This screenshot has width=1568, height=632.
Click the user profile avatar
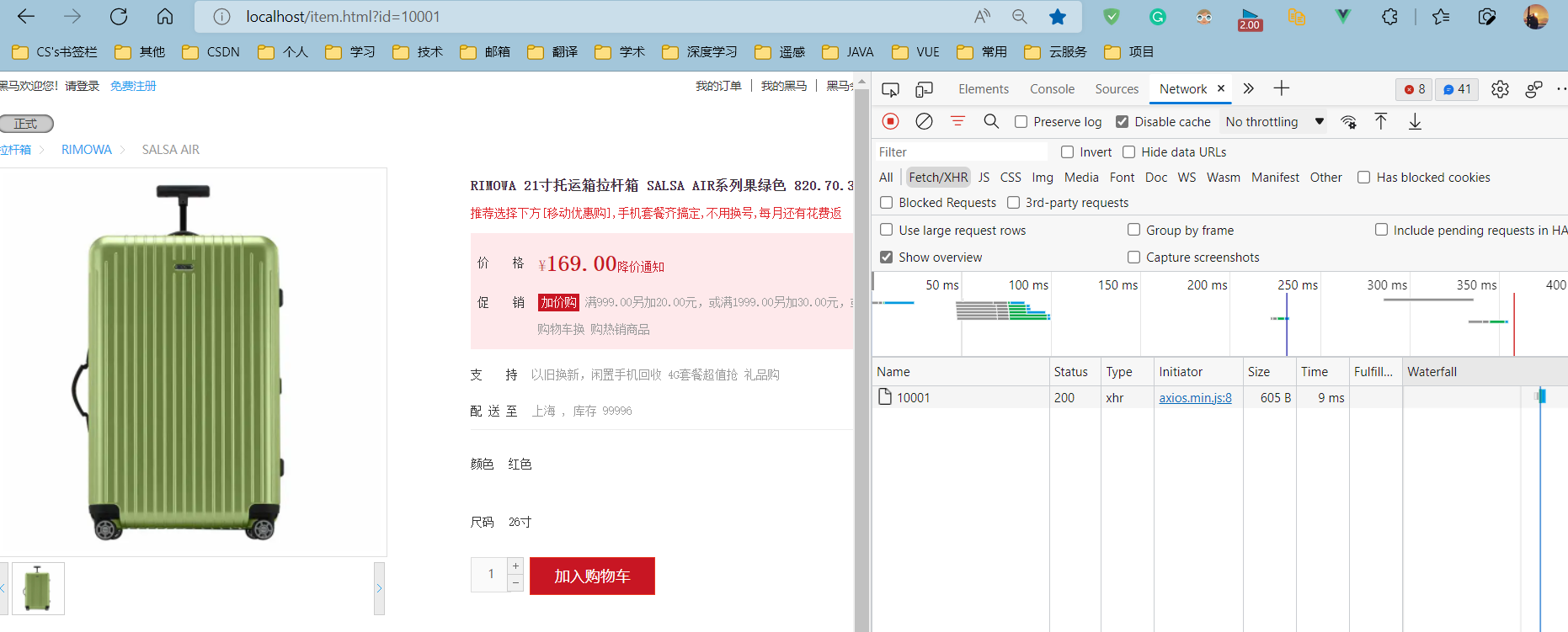coord(1535,17)
